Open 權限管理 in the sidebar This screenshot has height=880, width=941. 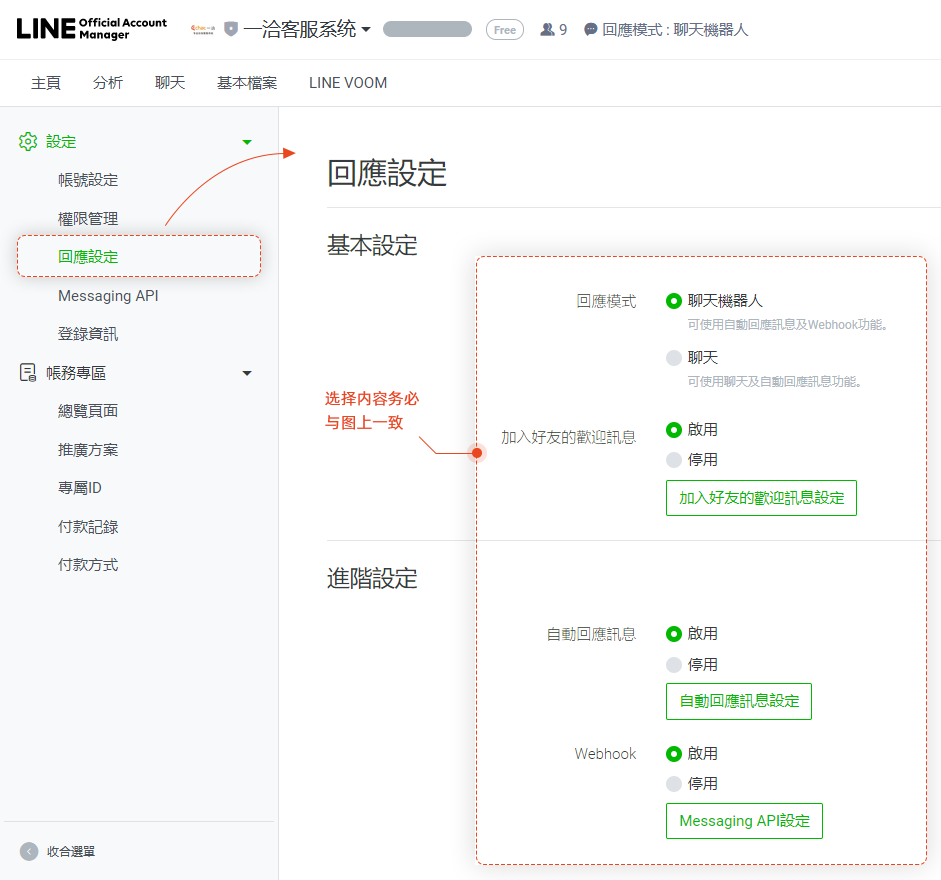point(88,218)
